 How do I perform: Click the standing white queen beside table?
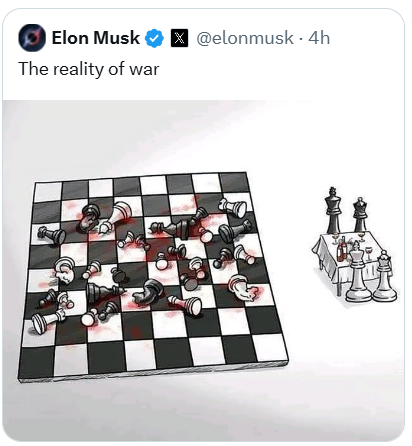385,276
